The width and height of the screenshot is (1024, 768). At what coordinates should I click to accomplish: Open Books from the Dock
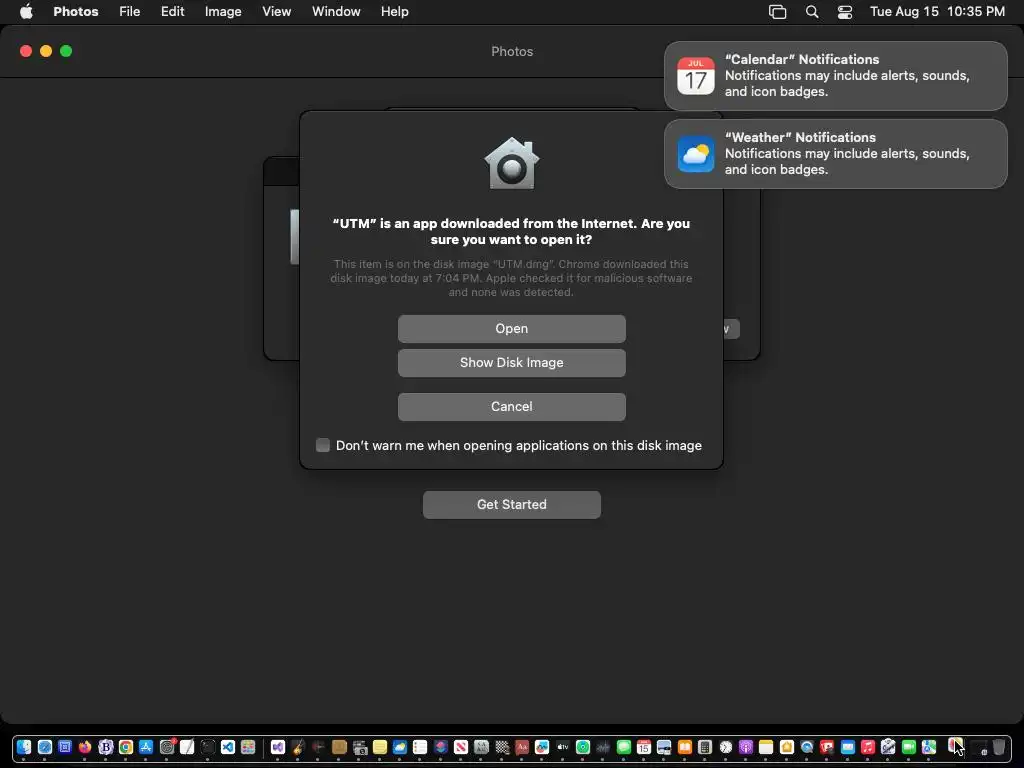[x=684, y=747]
